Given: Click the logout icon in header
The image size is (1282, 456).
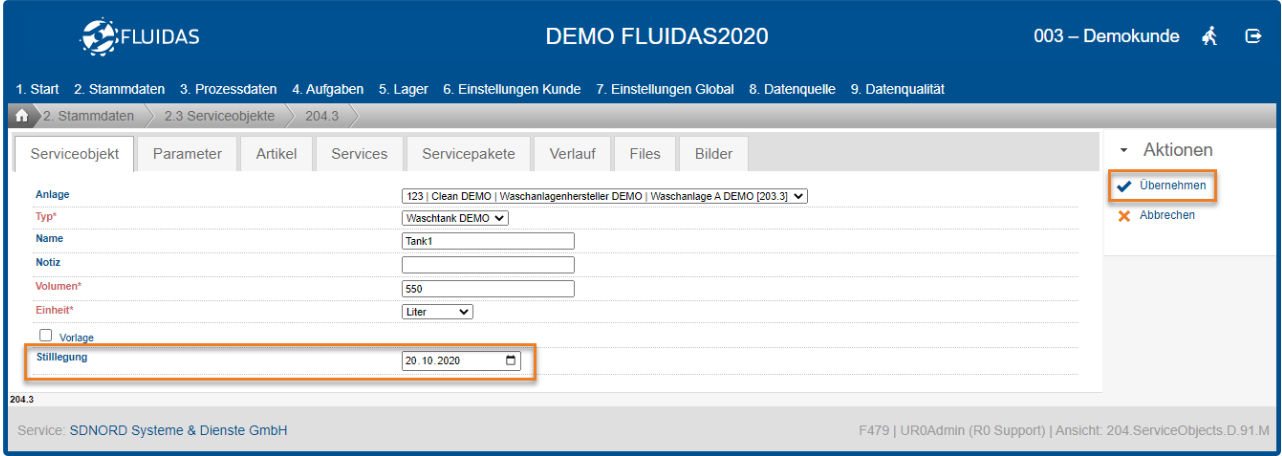Looking at the screenshot, I should point(1252,37).
